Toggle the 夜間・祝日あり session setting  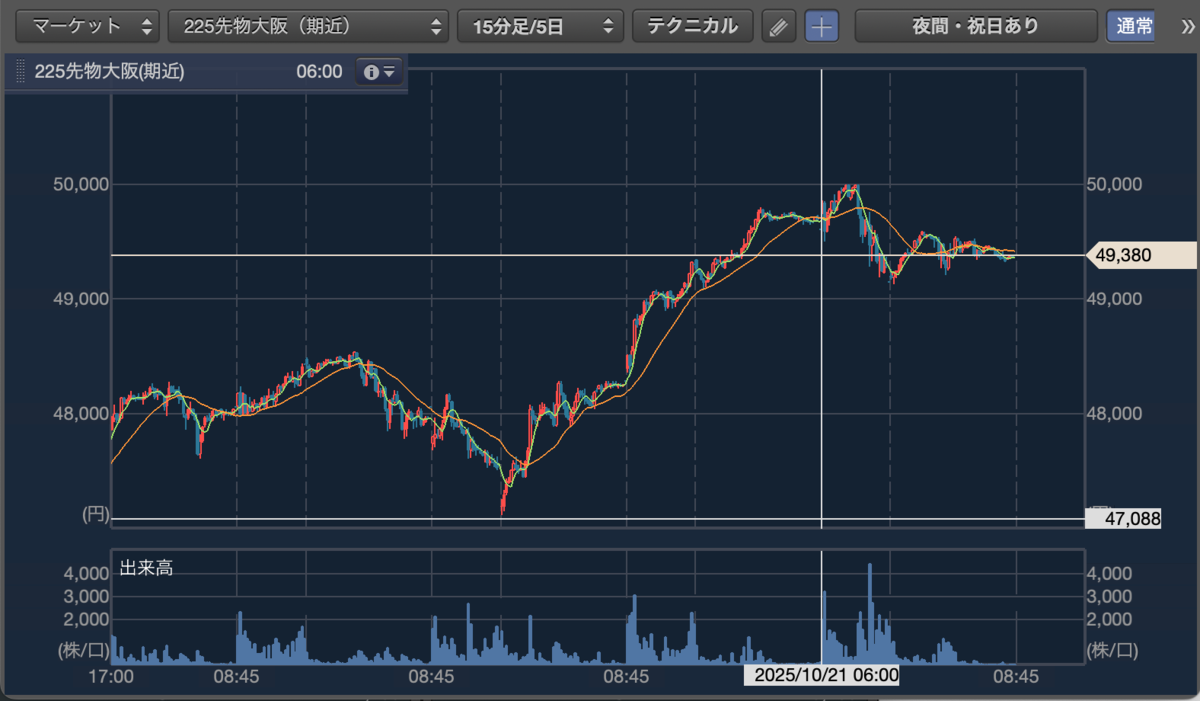click(975, 26)
